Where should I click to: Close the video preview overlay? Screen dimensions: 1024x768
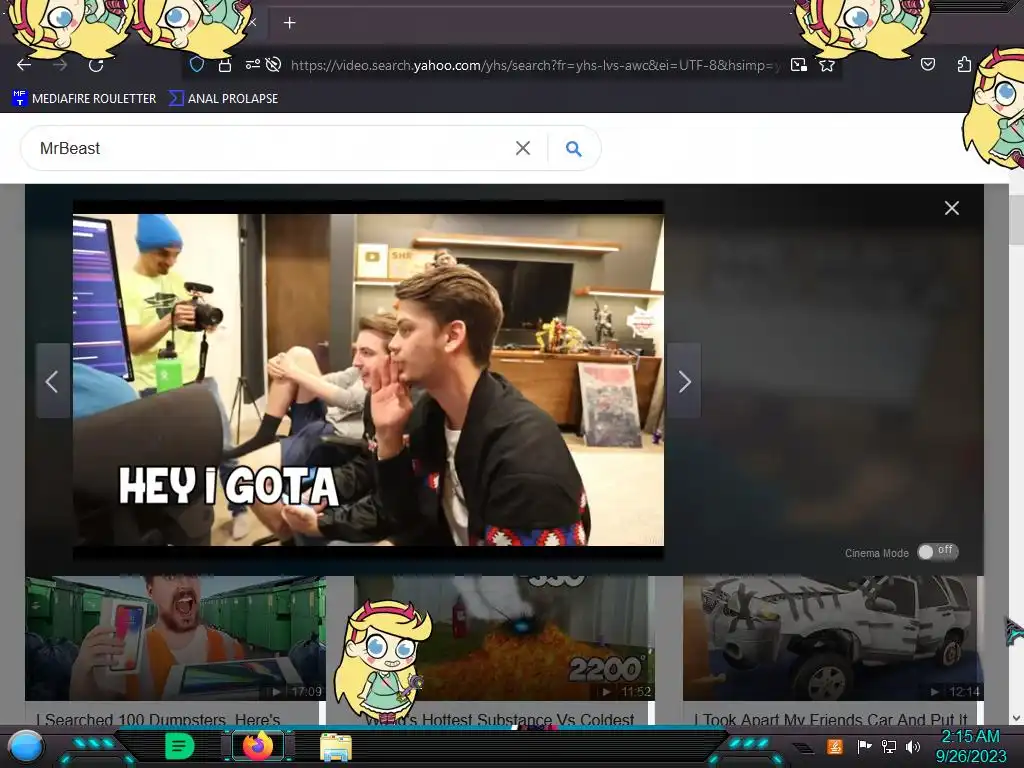[x=952, y=208]
